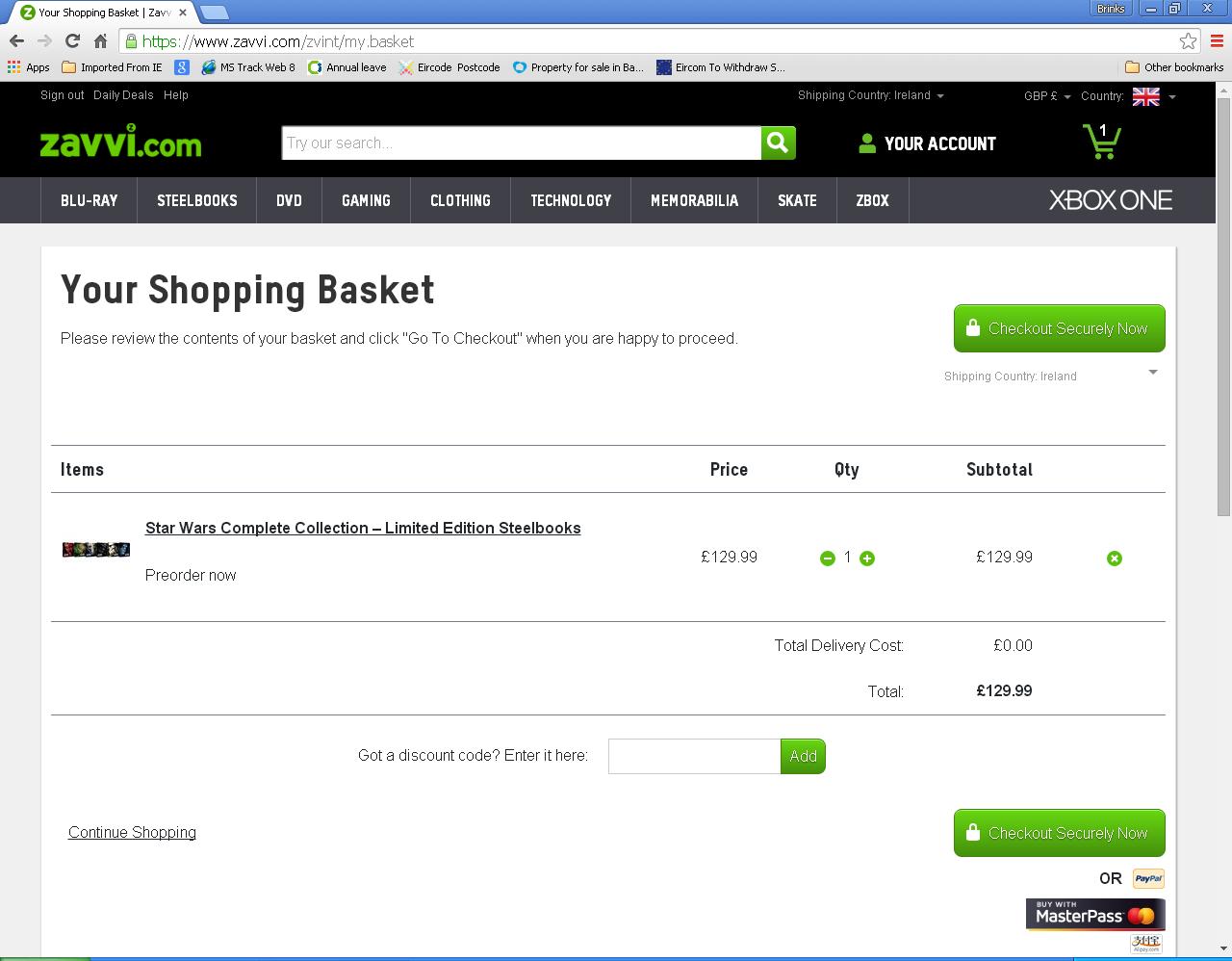This screenshot has width=1232, height=961.
Task: Open the Help link
Action: (176, 95)
